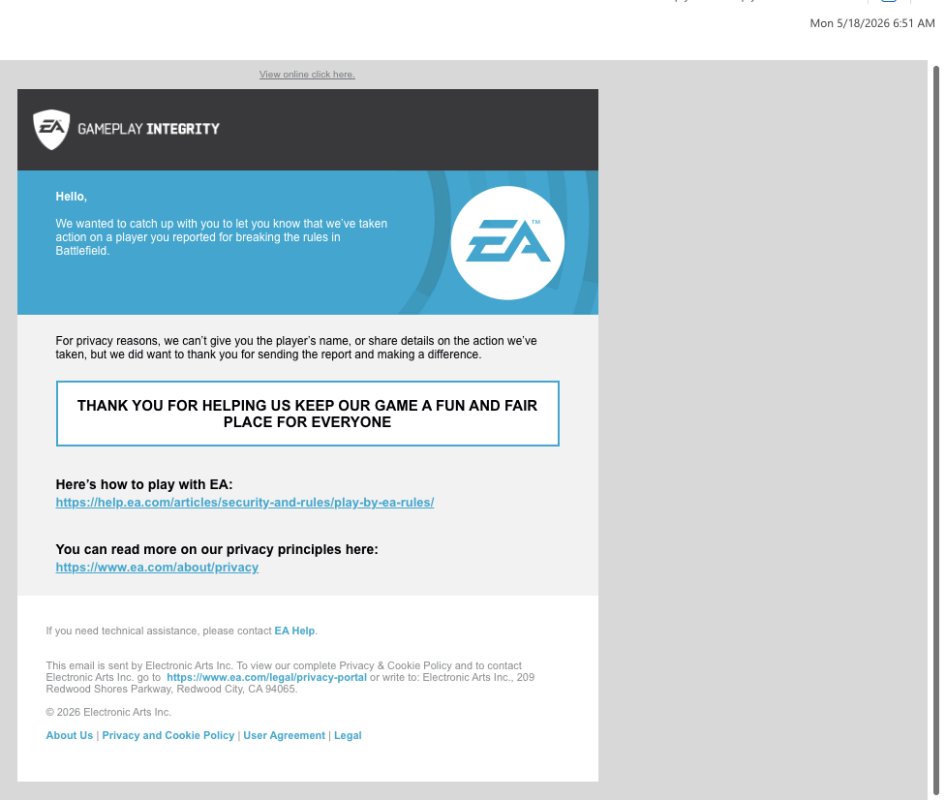Open the ea.com/about/privacy link
This screenshot has height=800, width=946.
157,568
